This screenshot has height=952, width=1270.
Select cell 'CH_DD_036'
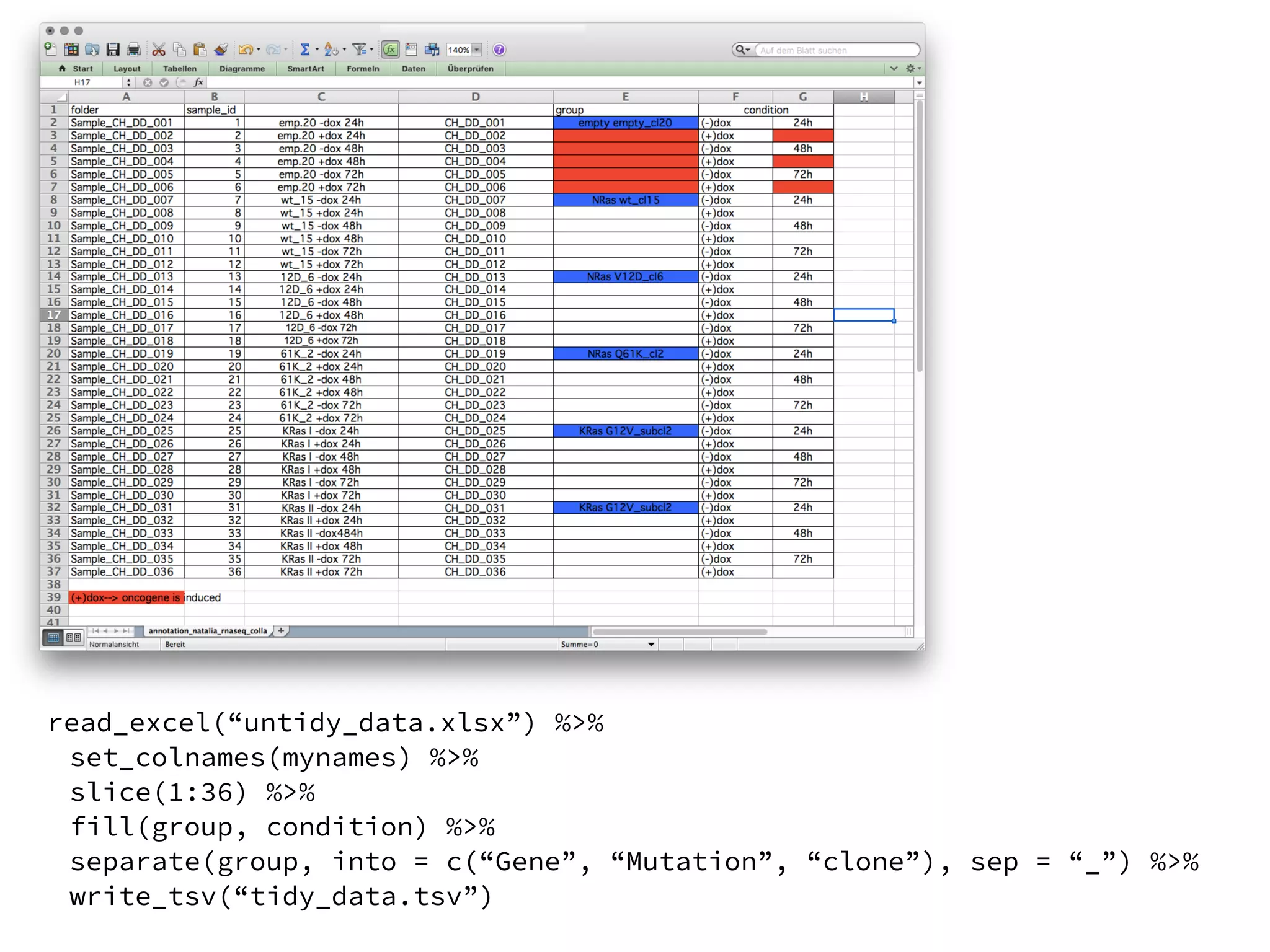[x=476, y=572]
